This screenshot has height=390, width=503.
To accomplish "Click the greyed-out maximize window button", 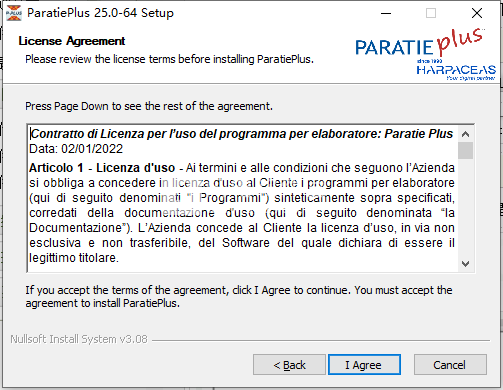I will pyautogui.click(x=431, y=13).
